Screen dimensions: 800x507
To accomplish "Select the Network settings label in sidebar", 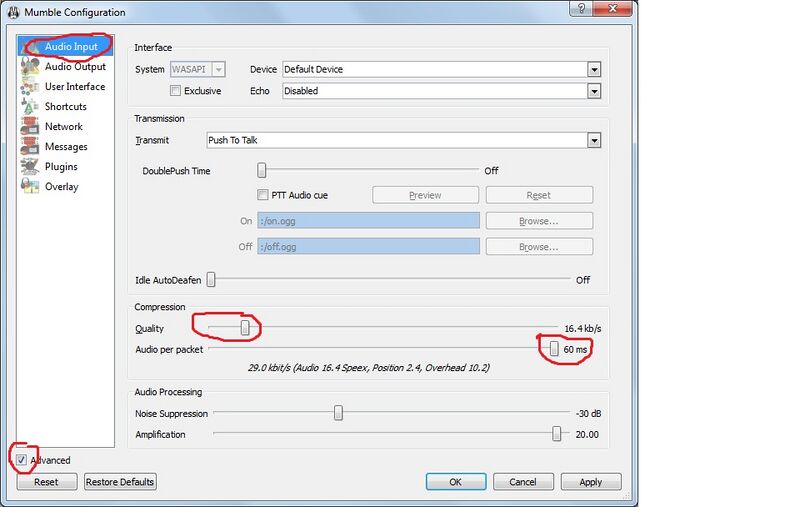I will [x=64, y=127].
